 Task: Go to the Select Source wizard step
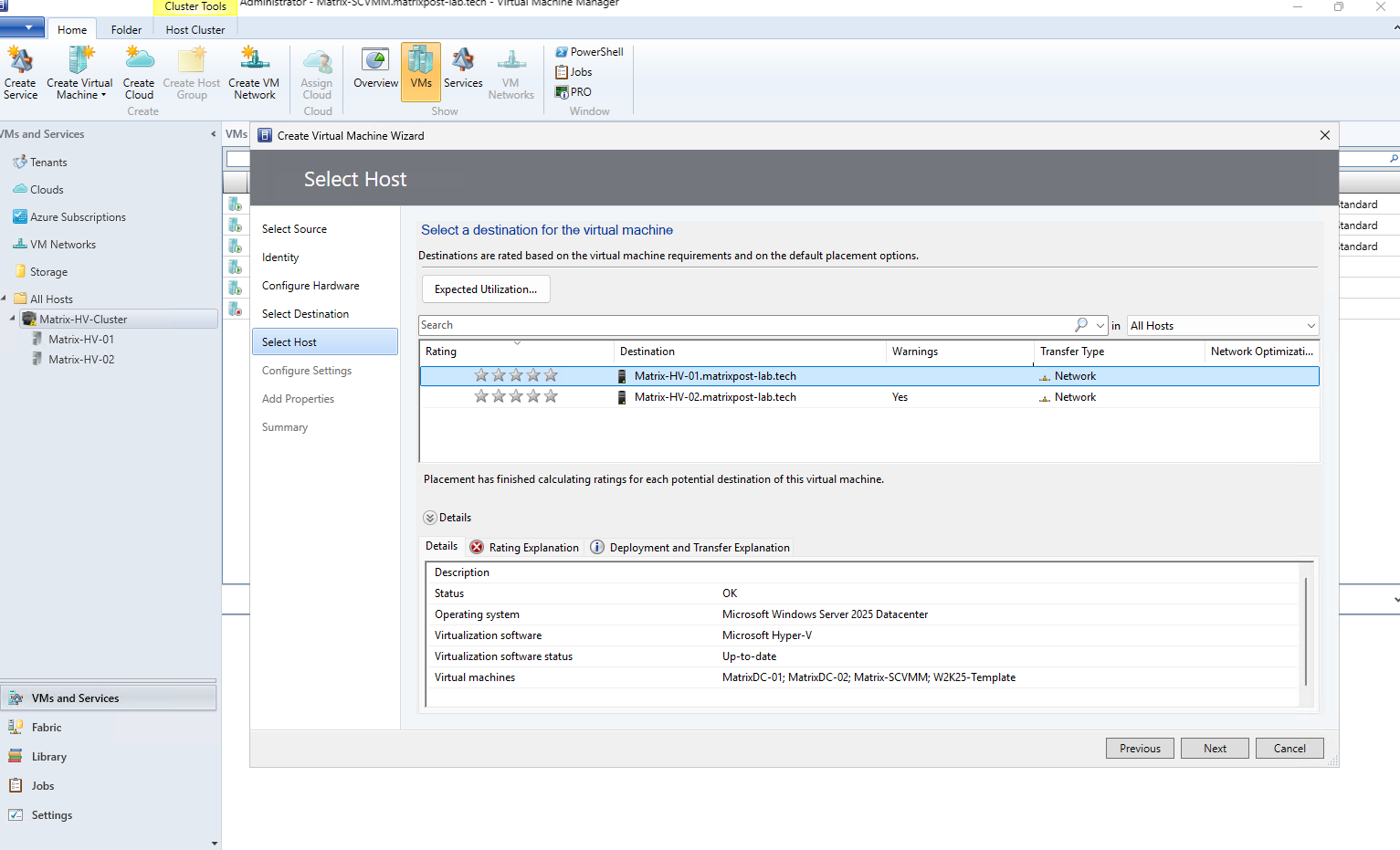click(x=294, y=229)
